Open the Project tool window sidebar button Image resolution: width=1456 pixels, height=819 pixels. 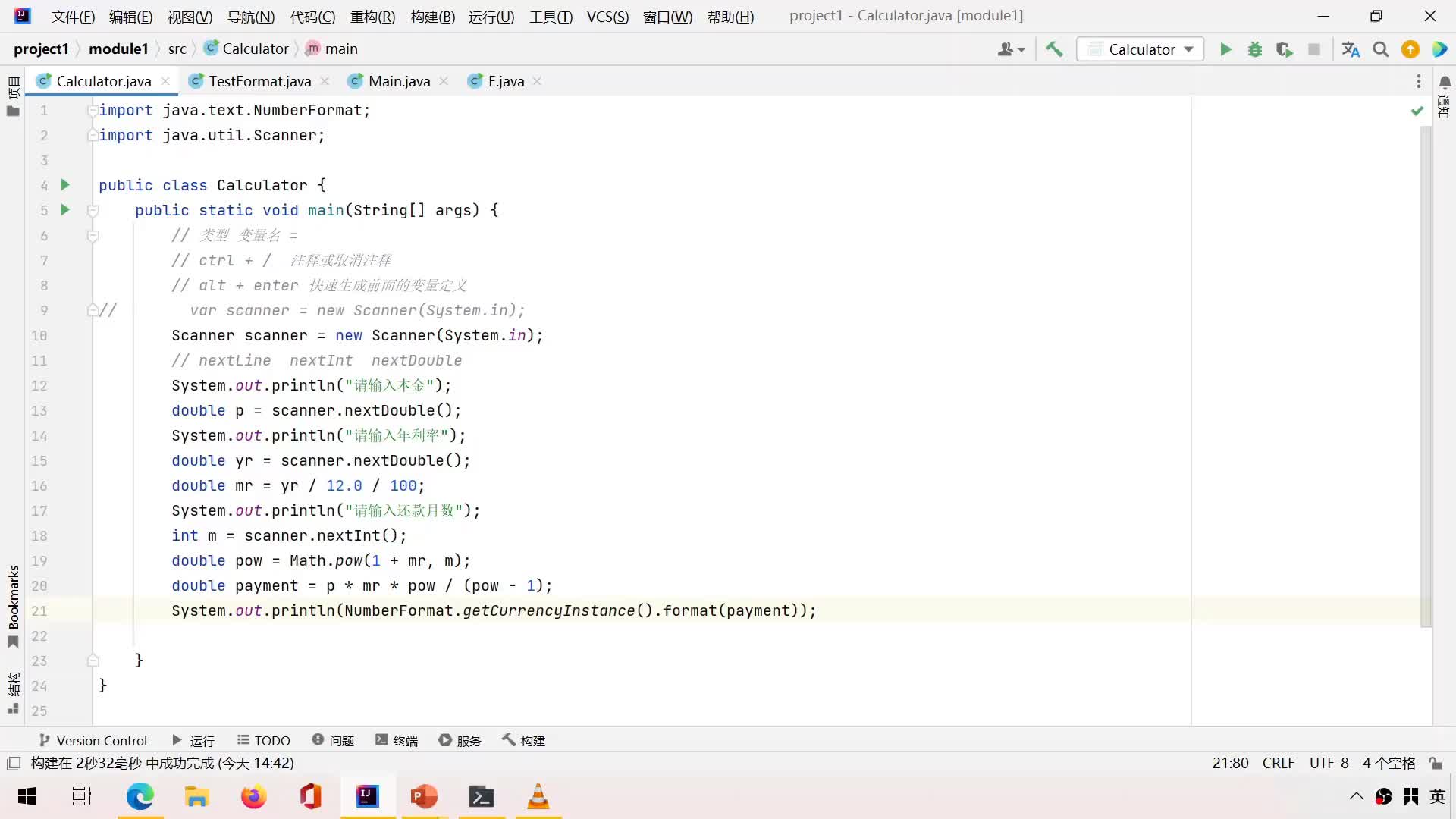[13, 97]
